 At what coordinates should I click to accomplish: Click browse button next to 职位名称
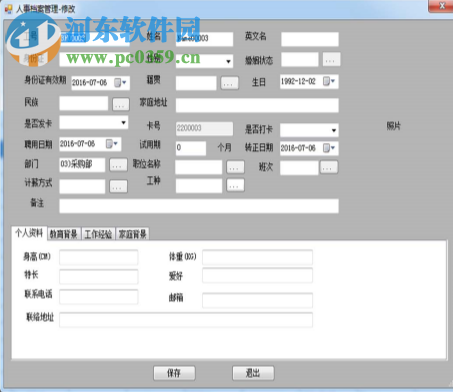(235, 167)
